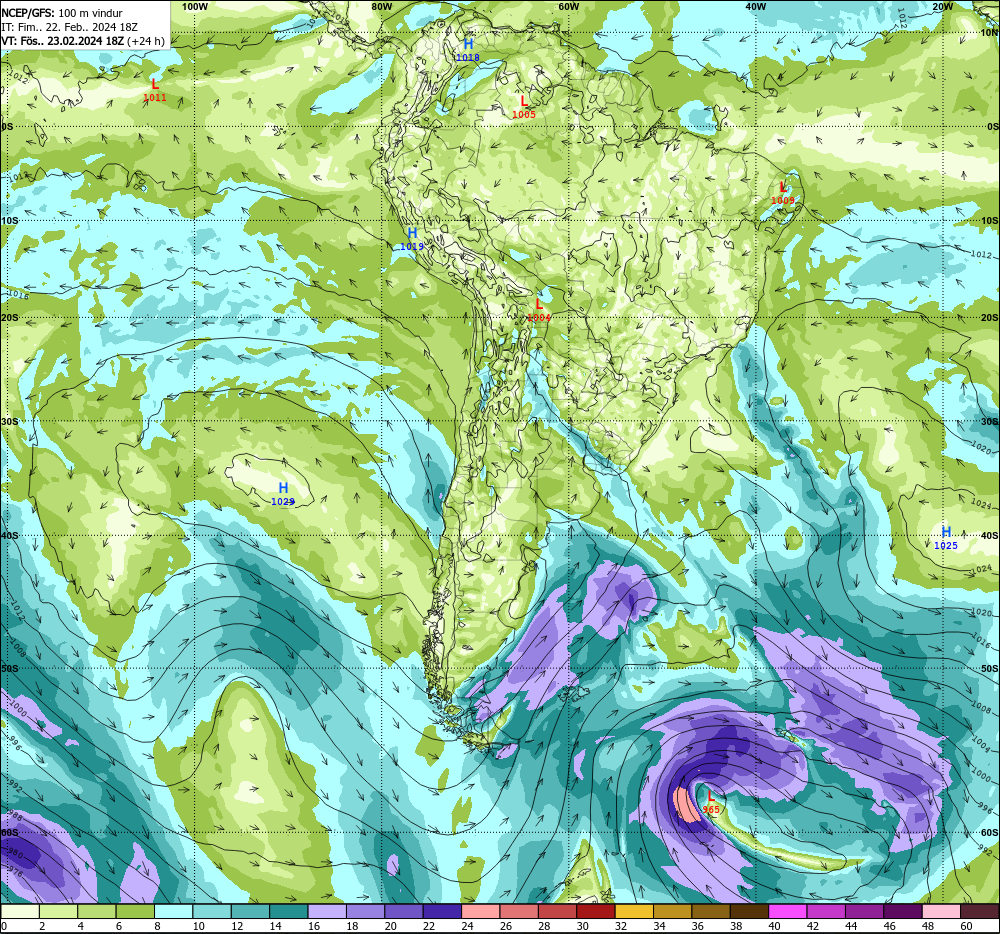Select the H 1018 high pressure marker
The width and height of the screenshot is (1000, 934).
pos(467,50)
